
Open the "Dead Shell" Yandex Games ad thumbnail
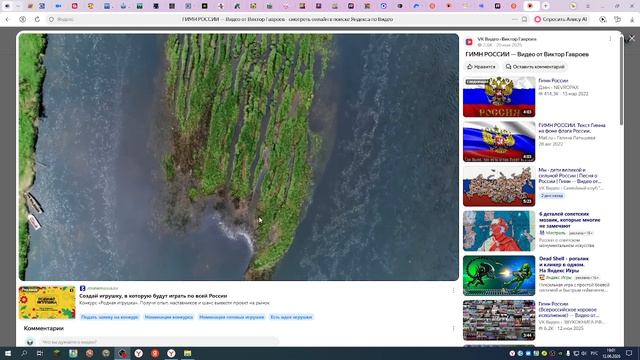(499, 276)
